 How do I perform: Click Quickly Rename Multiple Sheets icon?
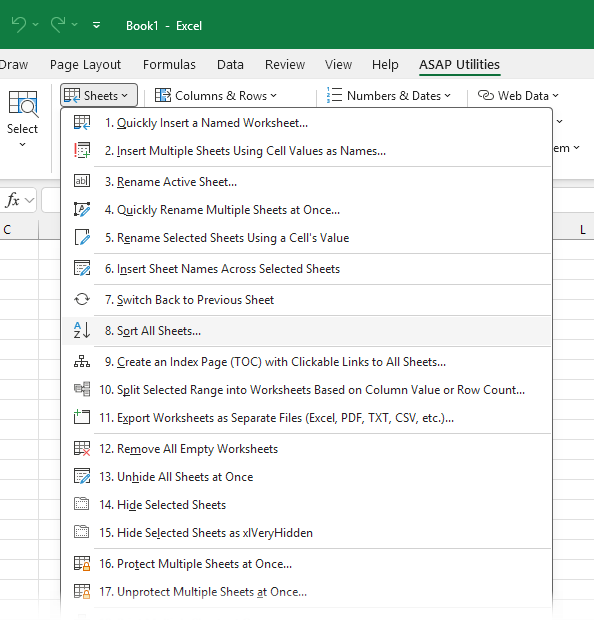click(82, 209)
